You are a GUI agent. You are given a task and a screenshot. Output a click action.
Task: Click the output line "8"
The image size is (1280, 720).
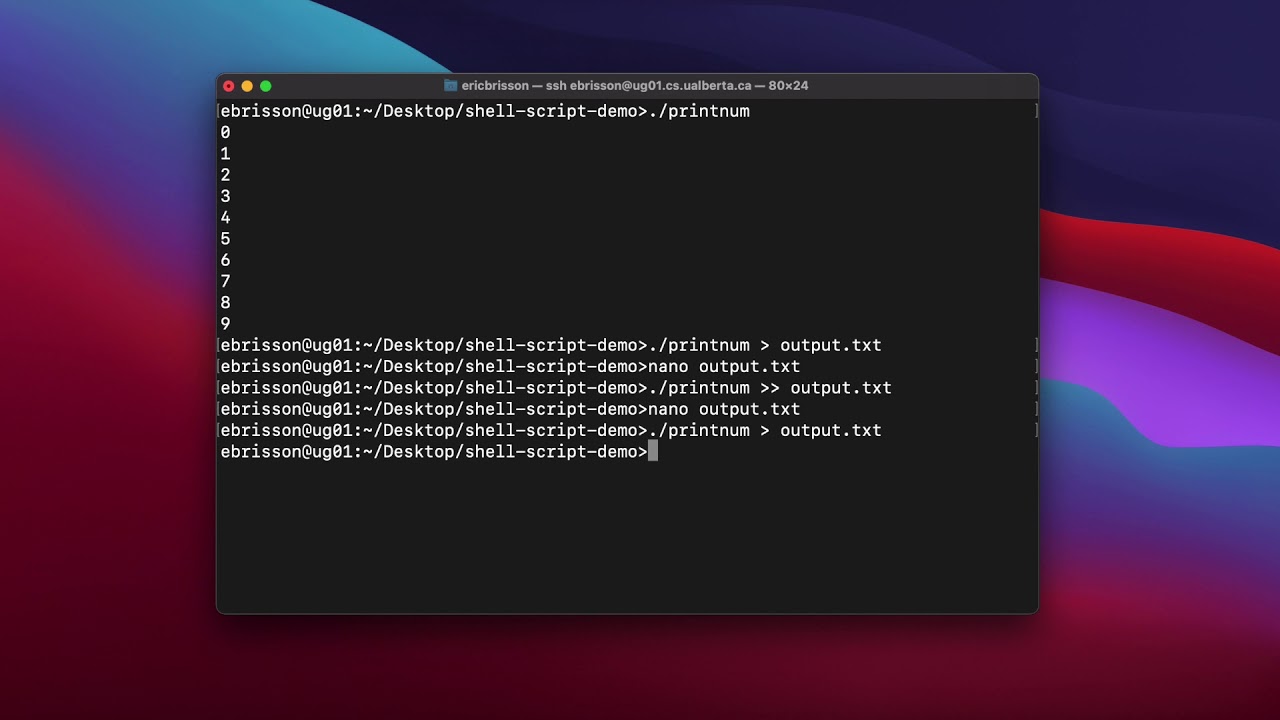pos(225,303)
